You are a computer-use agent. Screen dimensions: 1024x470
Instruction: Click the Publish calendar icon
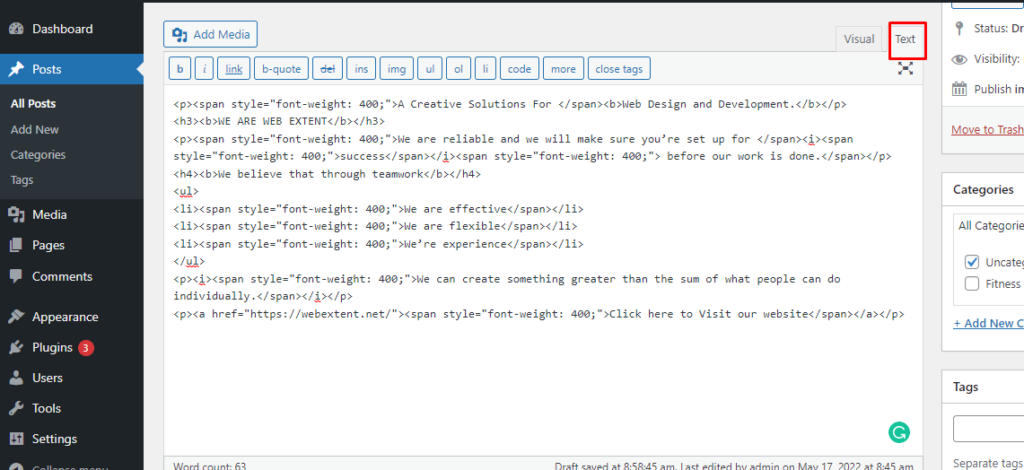click(959, 89)
